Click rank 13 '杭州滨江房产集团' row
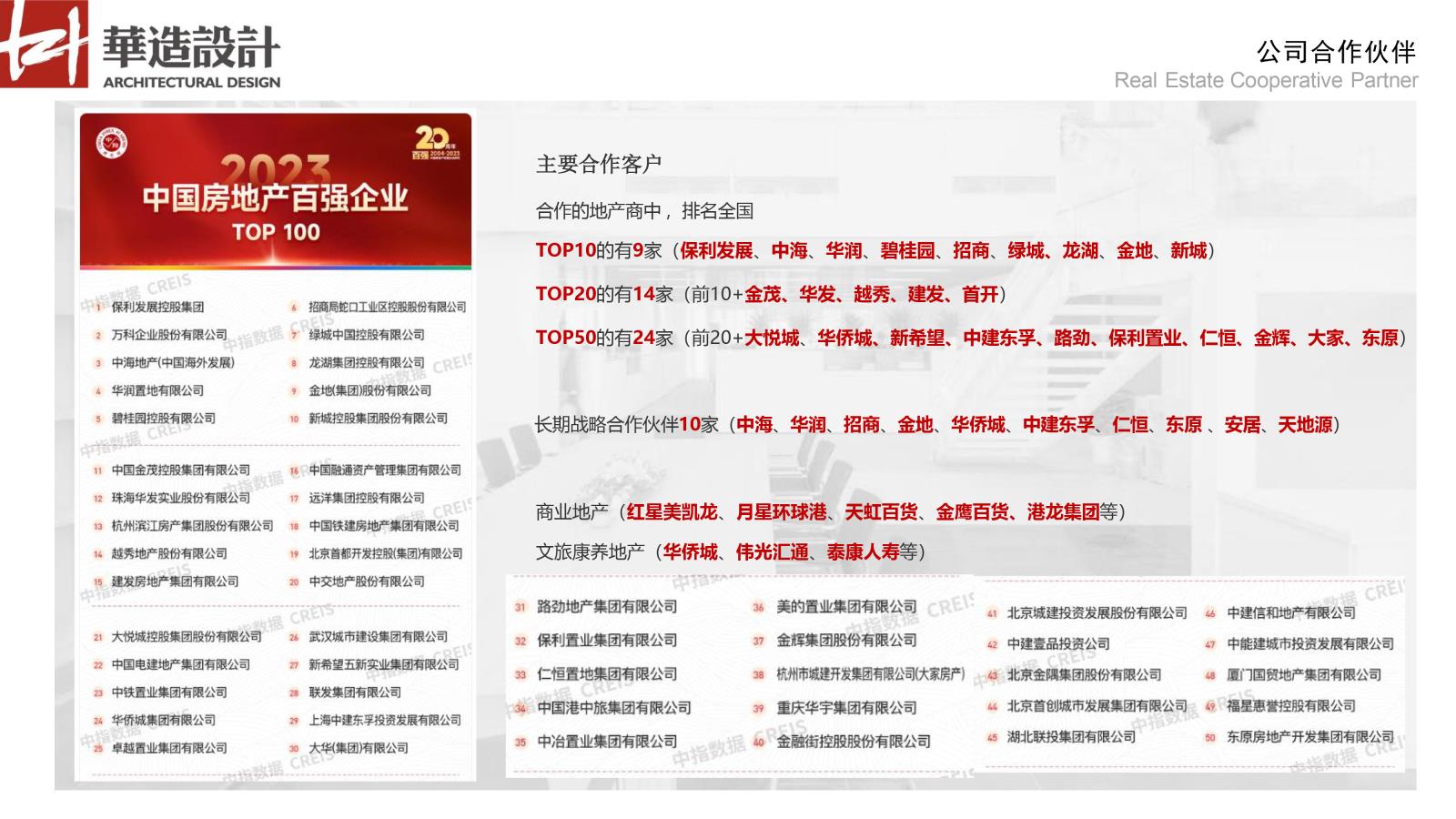The height and width of the screenshot is (819, 1456). click(184, 526)
